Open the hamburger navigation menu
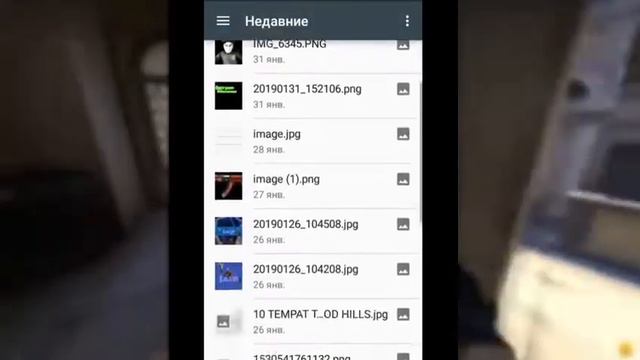The width and height of the screenshot is (640, 360). pyautogui.click(x=223, y=21)
